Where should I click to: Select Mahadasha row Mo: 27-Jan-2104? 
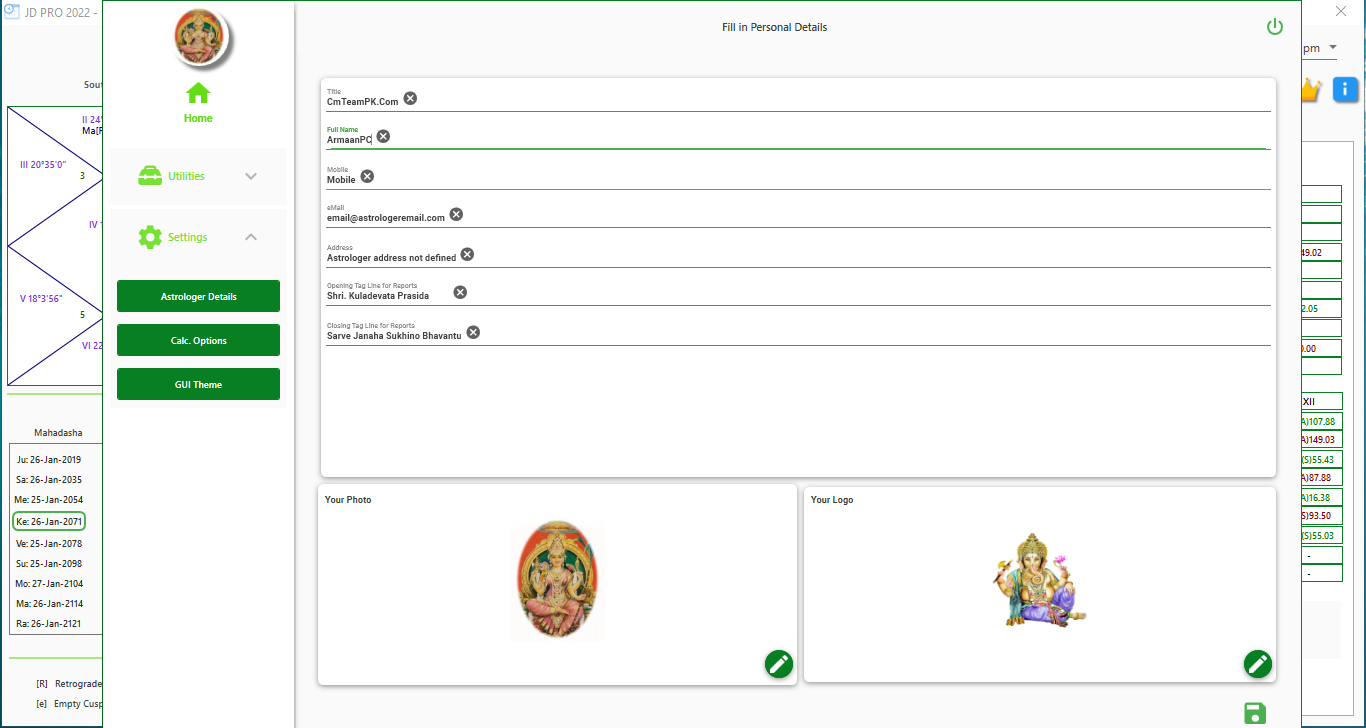49,584
